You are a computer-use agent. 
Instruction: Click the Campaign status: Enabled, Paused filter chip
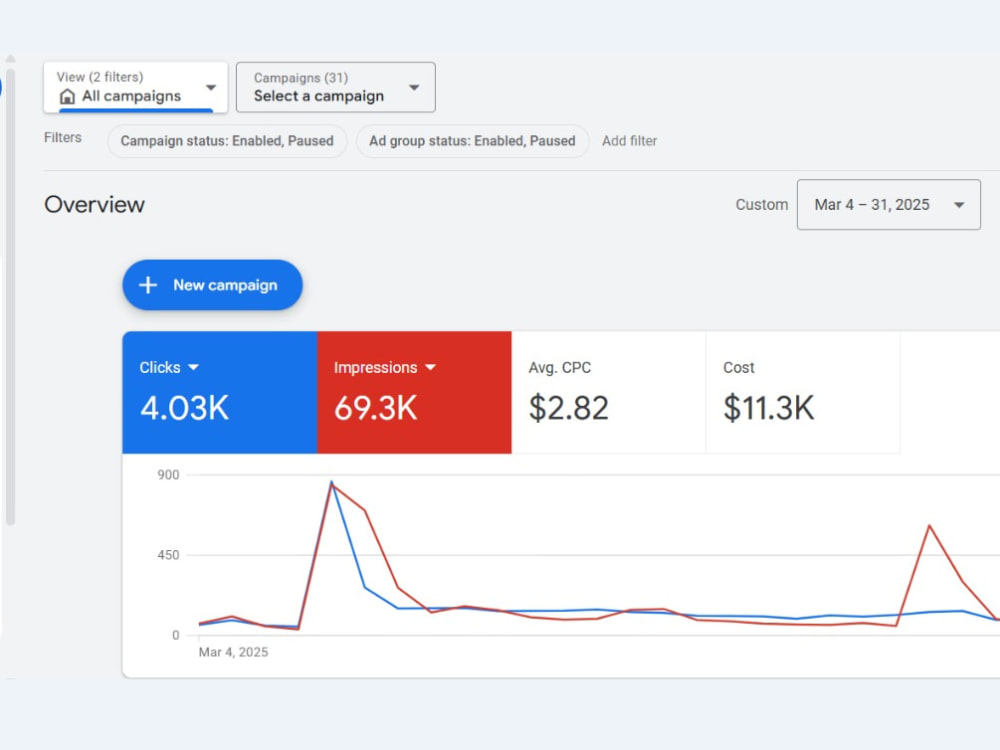227,141
